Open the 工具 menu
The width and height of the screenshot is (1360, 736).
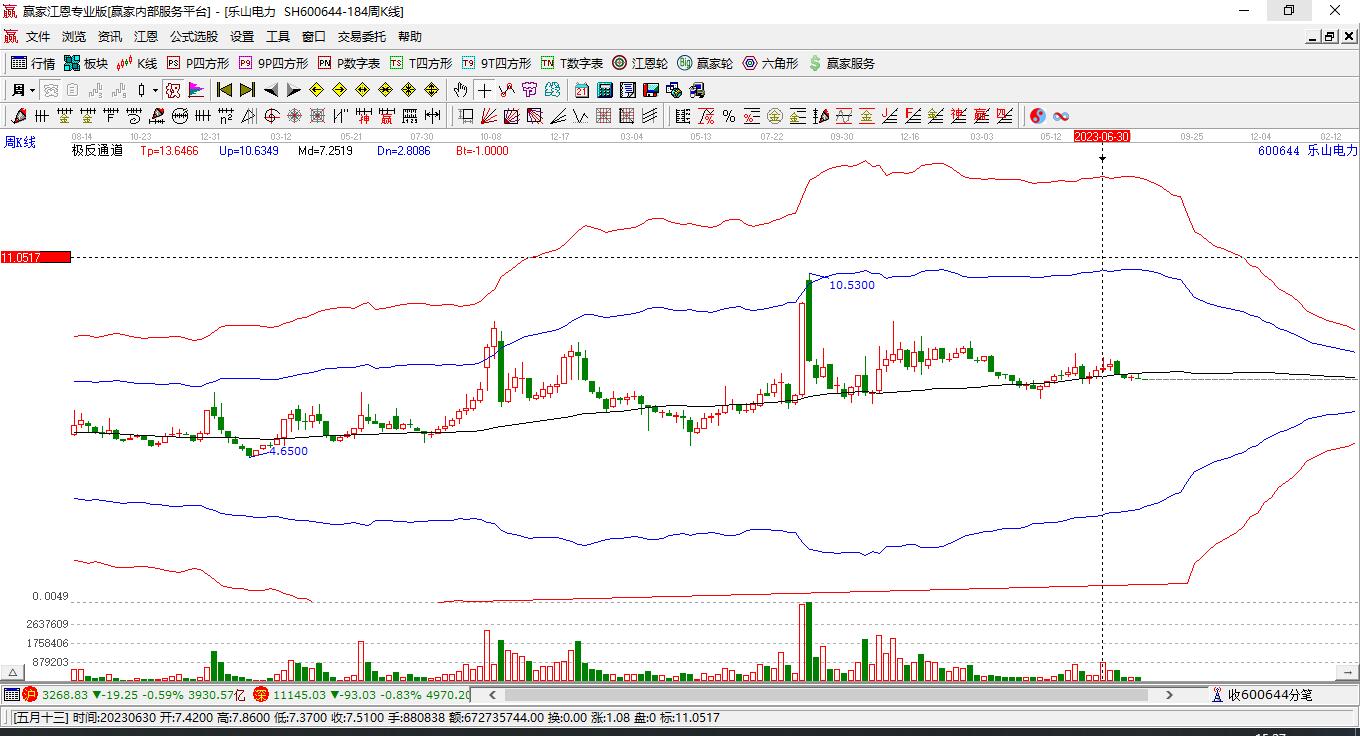click(x=278, y=36)
